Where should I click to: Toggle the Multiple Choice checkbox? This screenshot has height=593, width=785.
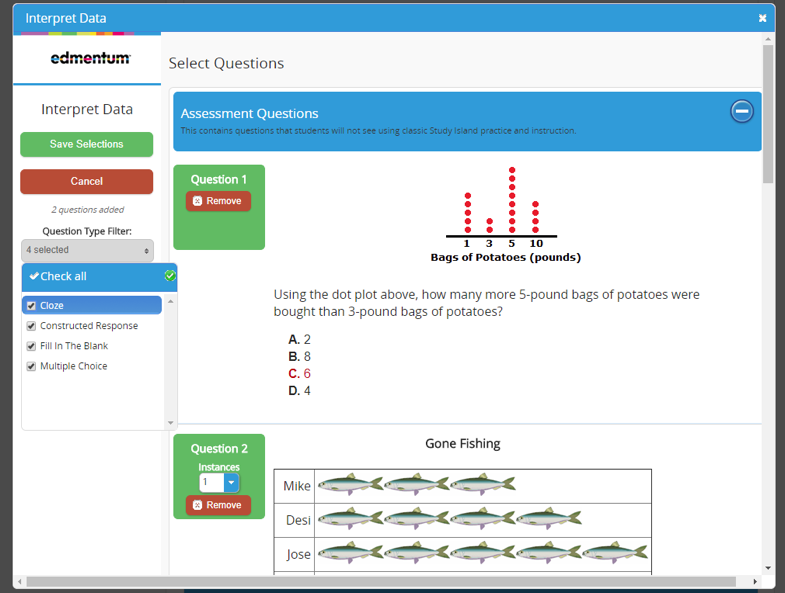click(x=31, y=366)
